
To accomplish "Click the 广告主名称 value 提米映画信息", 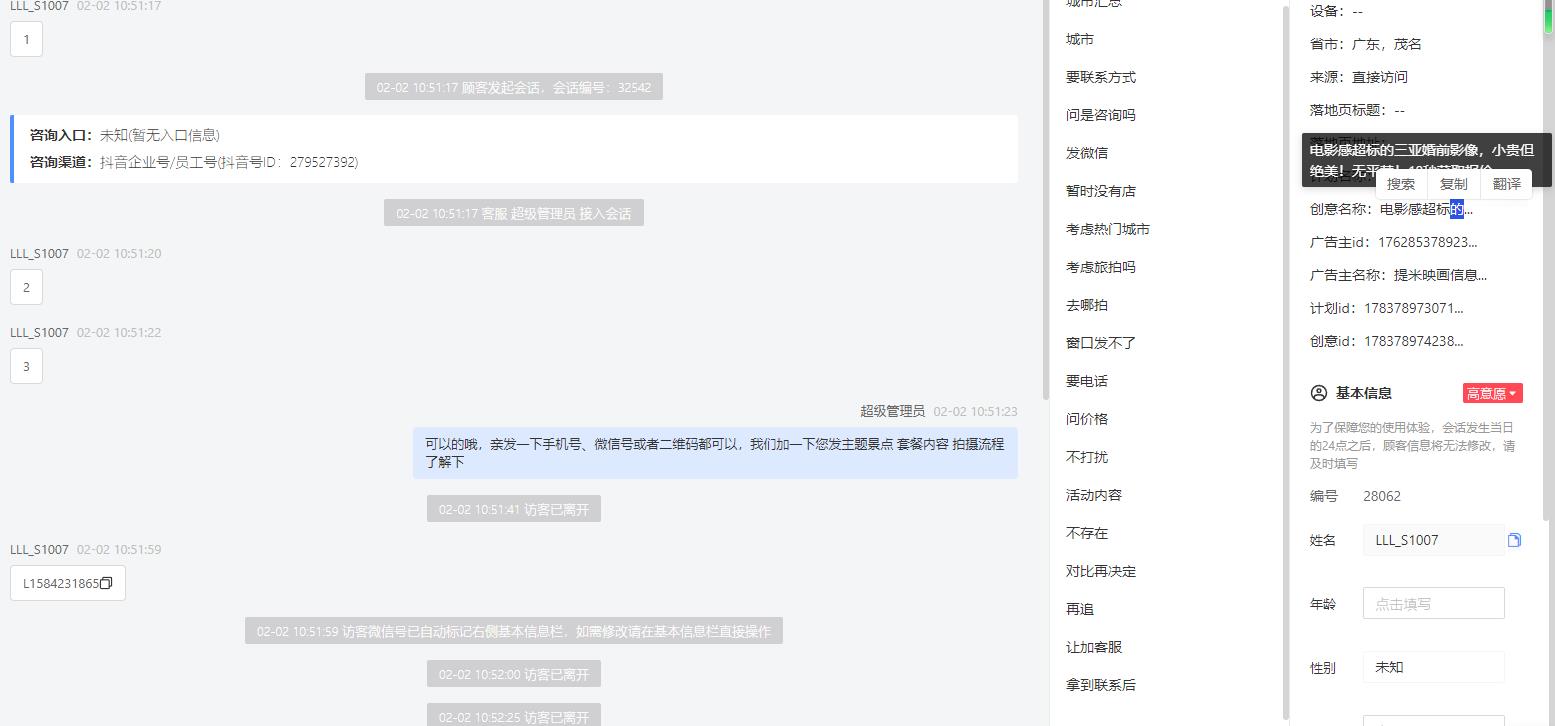I will pyautogui.click(x=1440, y=275).
